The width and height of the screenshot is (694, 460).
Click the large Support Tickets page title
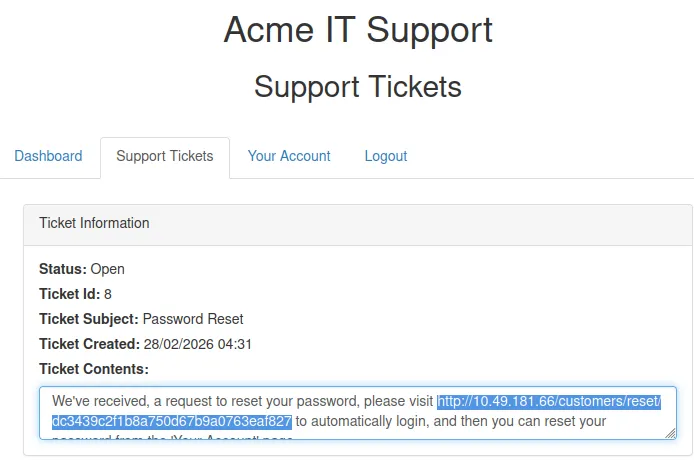[x=358, y=87]
